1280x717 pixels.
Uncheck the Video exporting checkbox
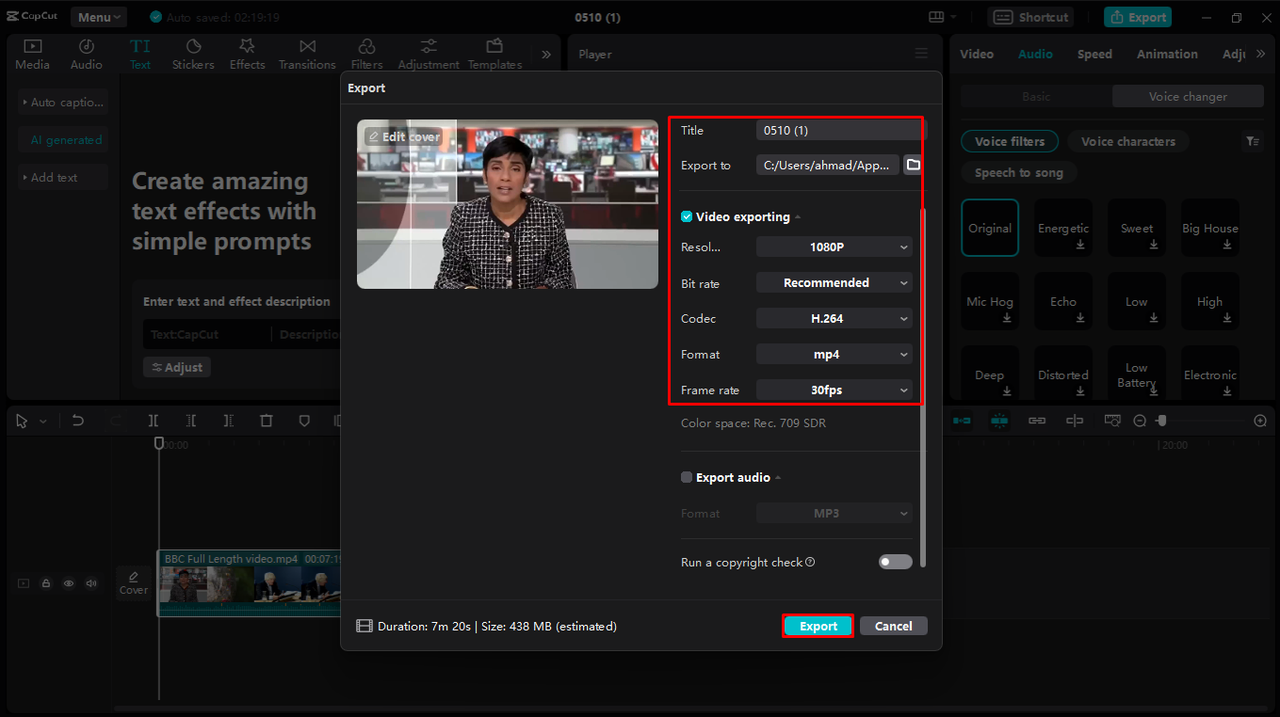click(x=686, y=217)
